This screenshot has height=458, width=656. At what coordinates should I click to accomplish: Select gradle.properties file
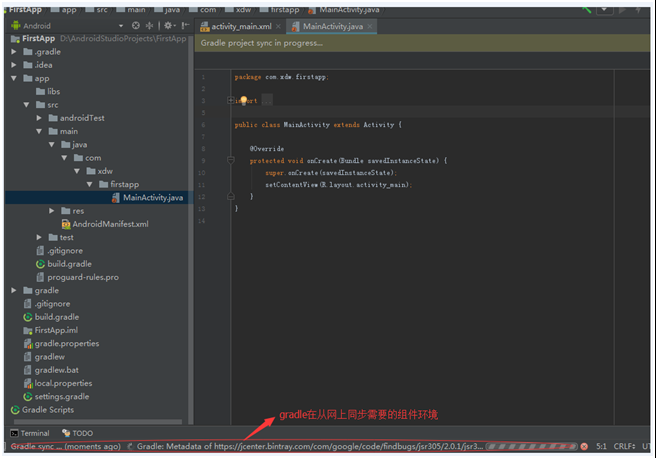[61, 343]
